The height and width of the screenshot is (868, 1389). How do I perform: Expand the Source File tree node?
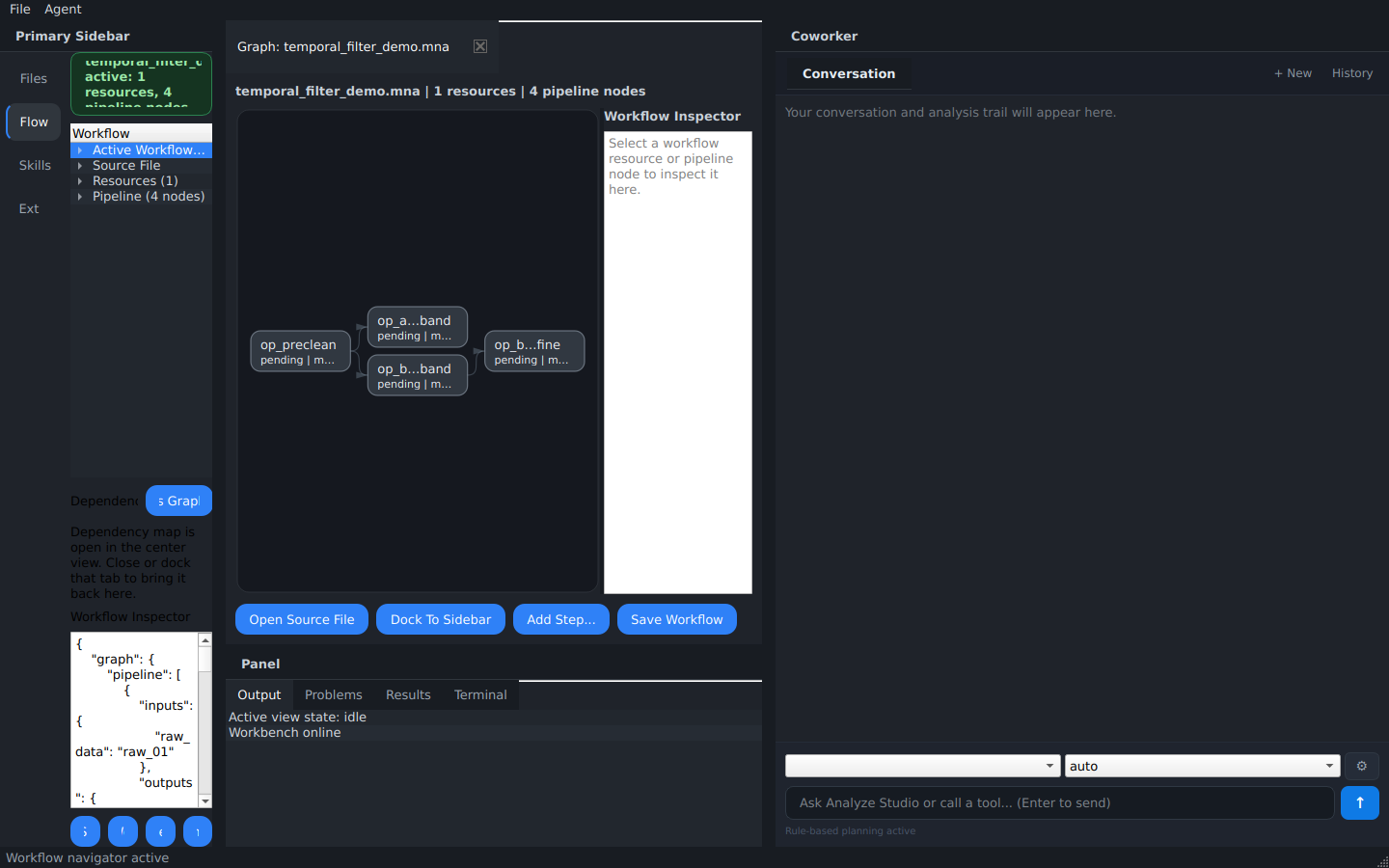pyautogui.click(x=79, y=165)
